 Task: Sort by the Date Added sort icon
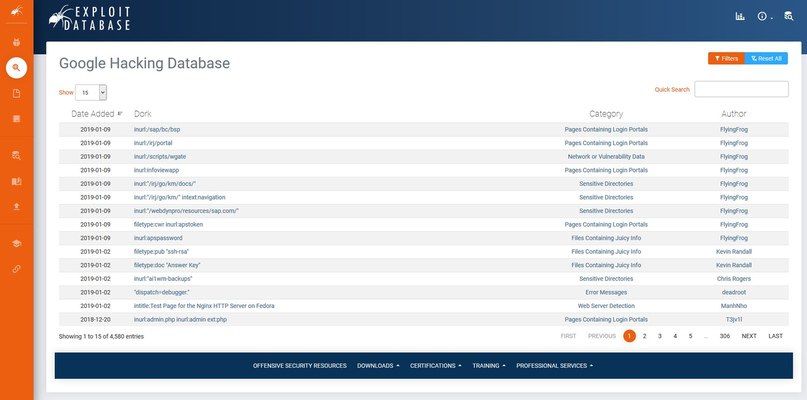pyautogui.click(x=120, y=114)
